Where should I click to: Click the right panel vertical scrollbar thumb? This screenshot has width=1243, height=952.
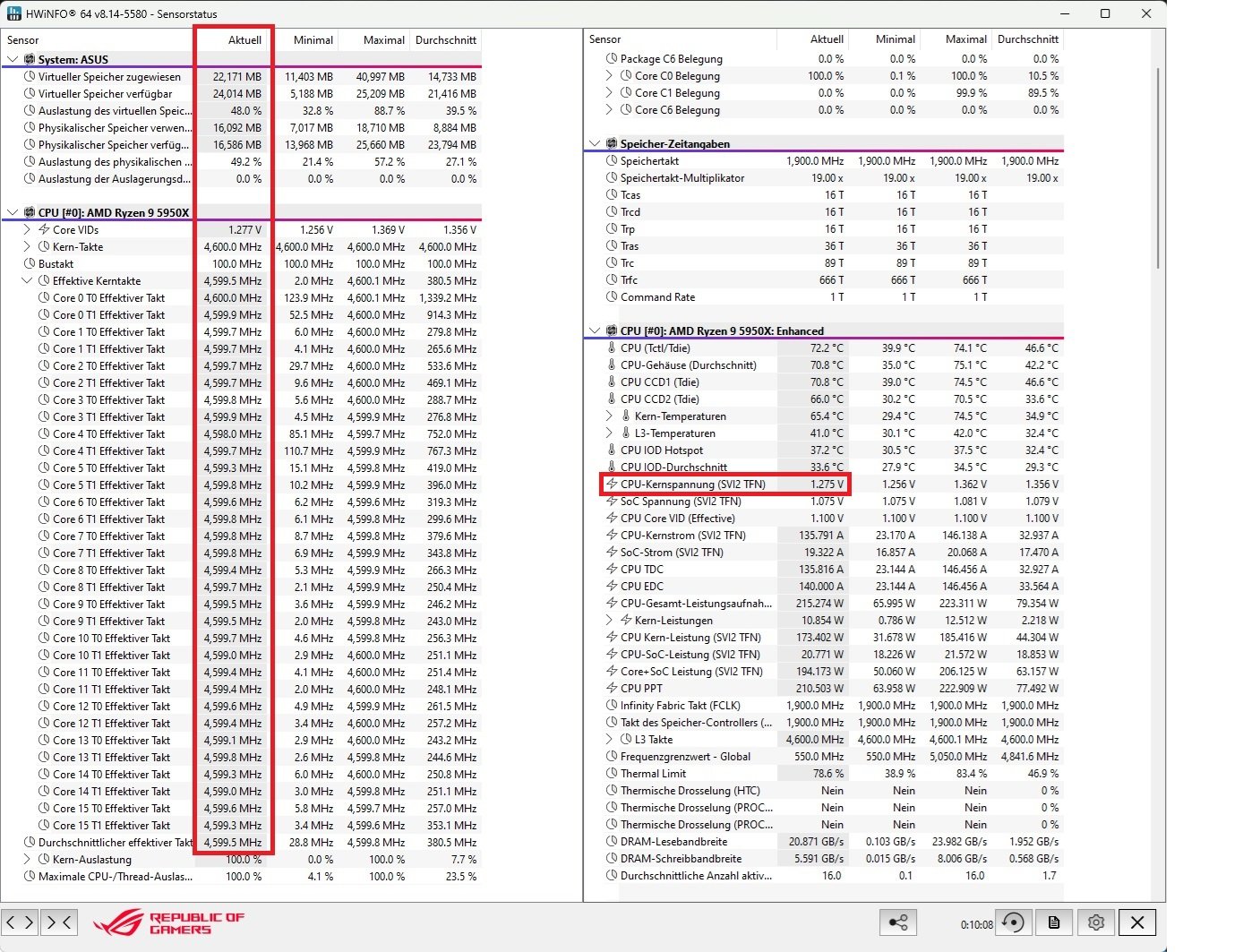[x=1159, y=167]
